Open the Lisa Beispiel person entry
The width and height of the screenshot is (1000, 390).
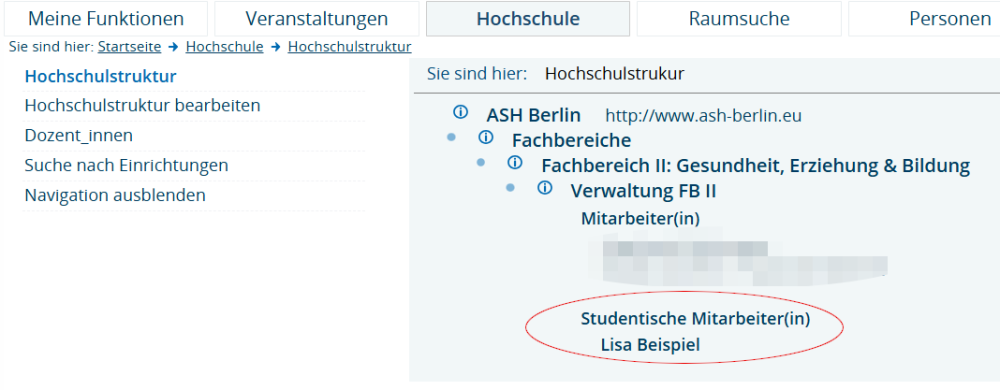651,345
